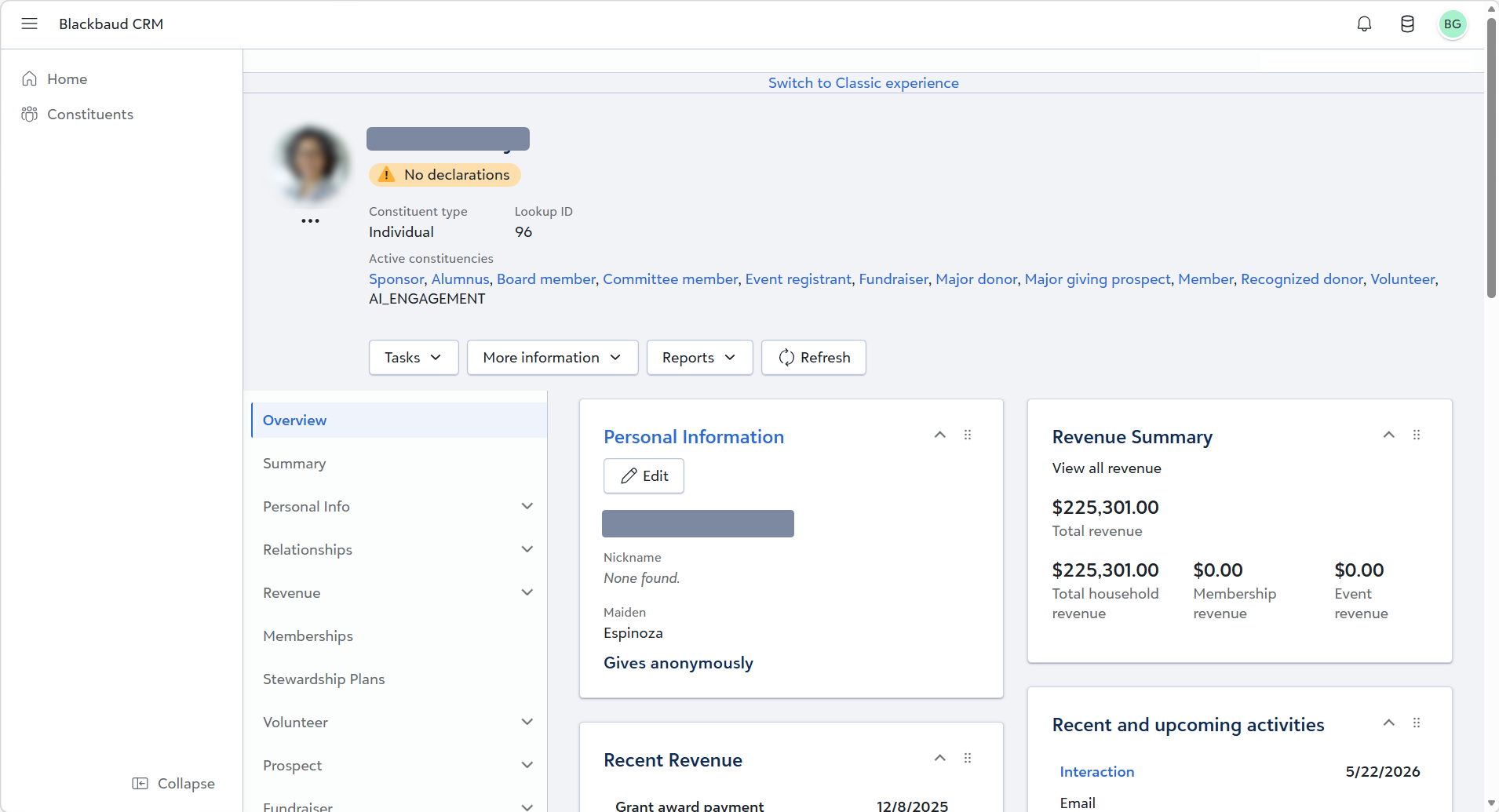Open the hamburger navigation menu
The height and width of the screenshot is (812, 1499).
(x=29, y=24)
